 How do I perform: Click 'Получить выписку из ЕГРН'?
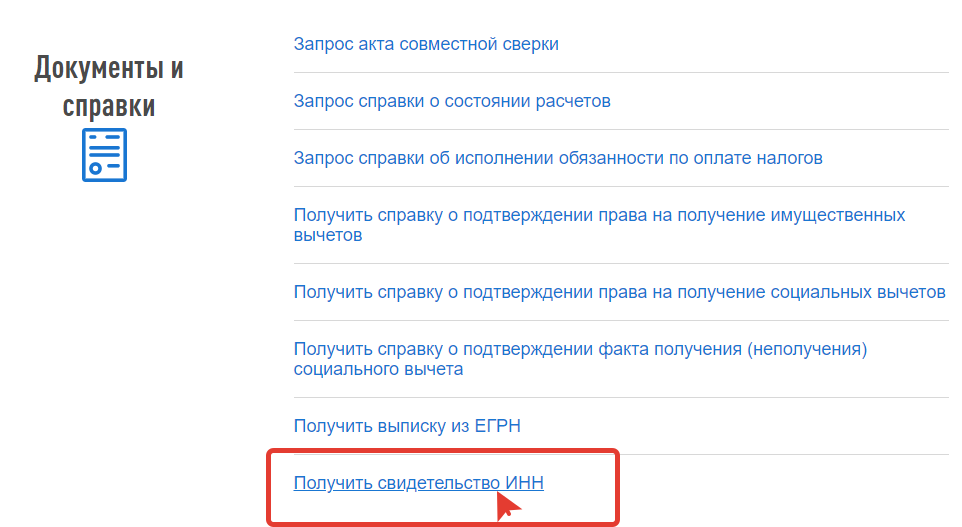[407, 426]
